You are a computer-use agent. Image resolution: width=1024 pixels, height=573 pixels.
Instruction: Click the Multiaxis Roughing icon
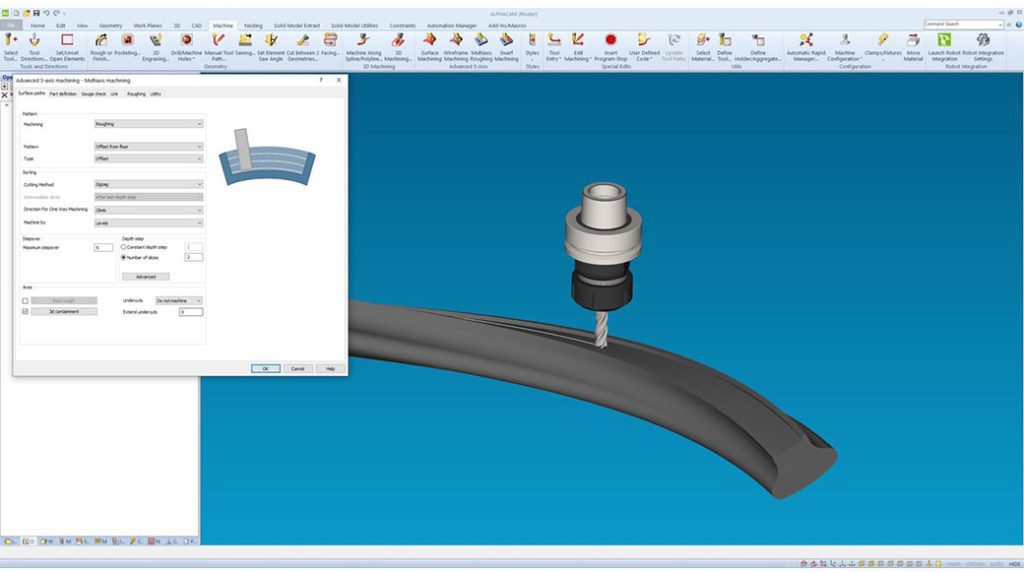point(480,40)
